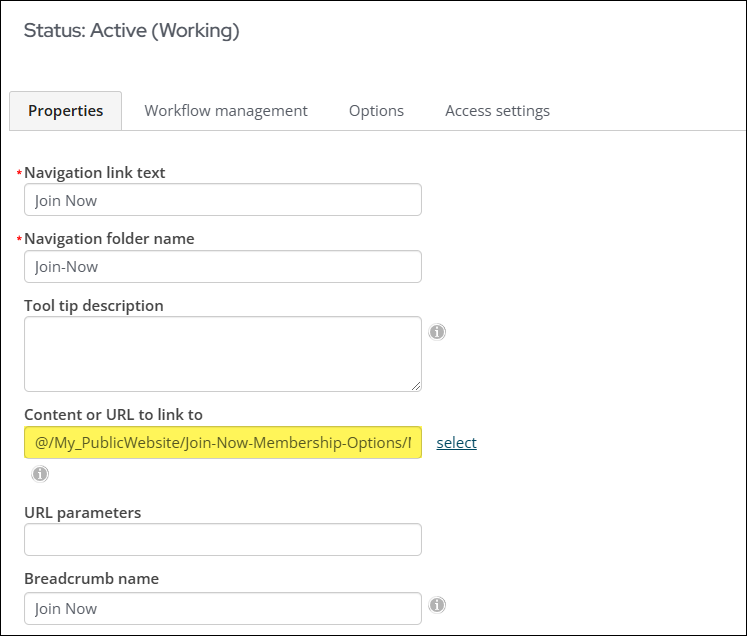Open the Workflow management tab
The image size is (747, 636).
(x=226, y=111)
